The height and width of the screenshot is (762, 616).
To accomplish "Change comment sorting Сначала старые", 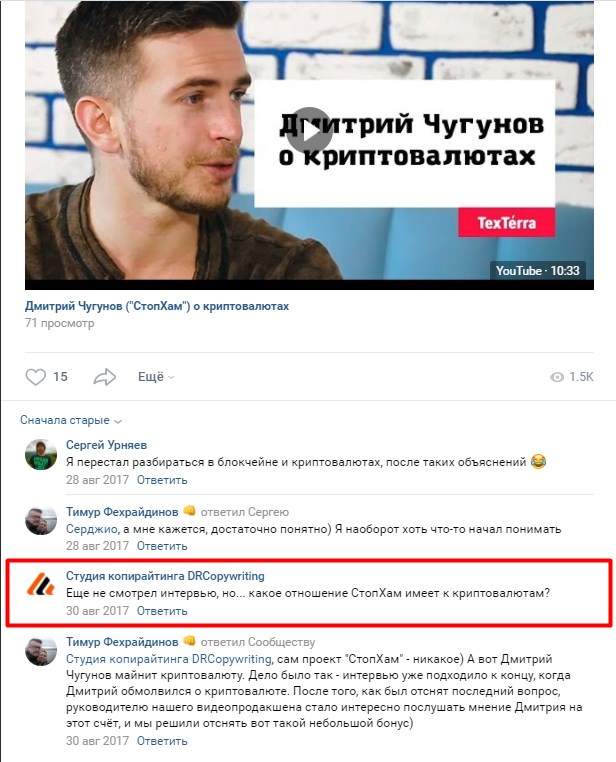I will pos(70,420).
